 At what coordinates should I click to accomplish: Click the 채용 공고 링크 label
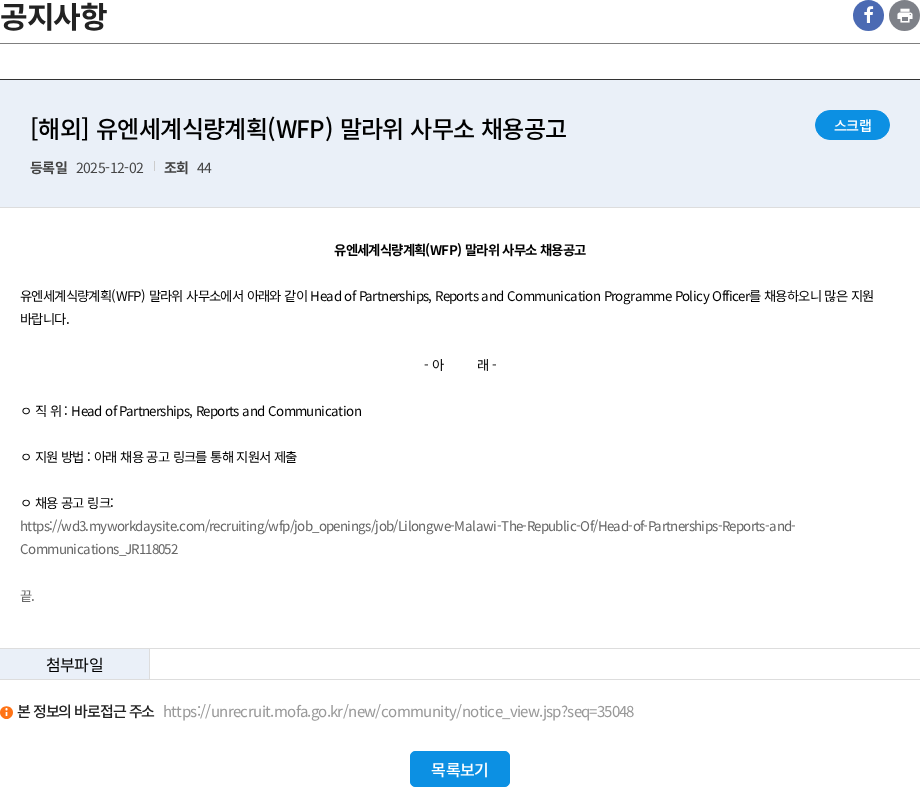pyautogui.click(x=67, y=503)
